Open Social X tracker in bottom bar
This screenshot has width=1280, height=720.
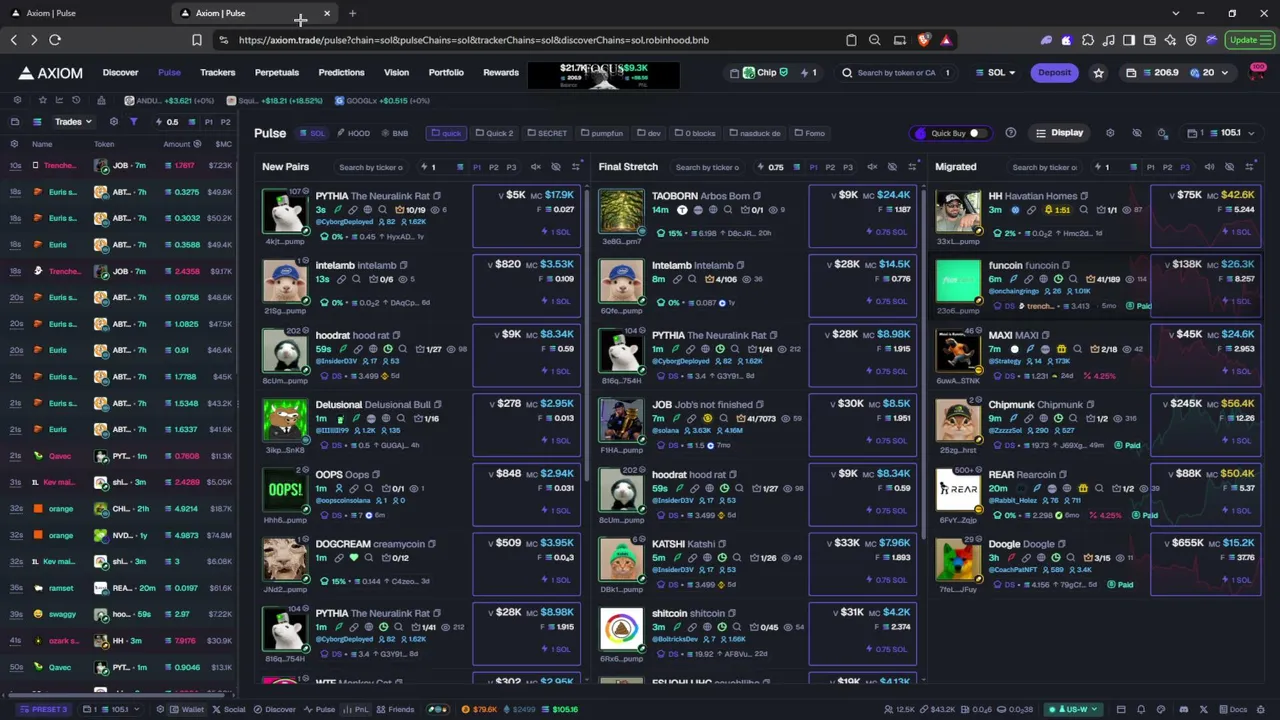point(229,709)
